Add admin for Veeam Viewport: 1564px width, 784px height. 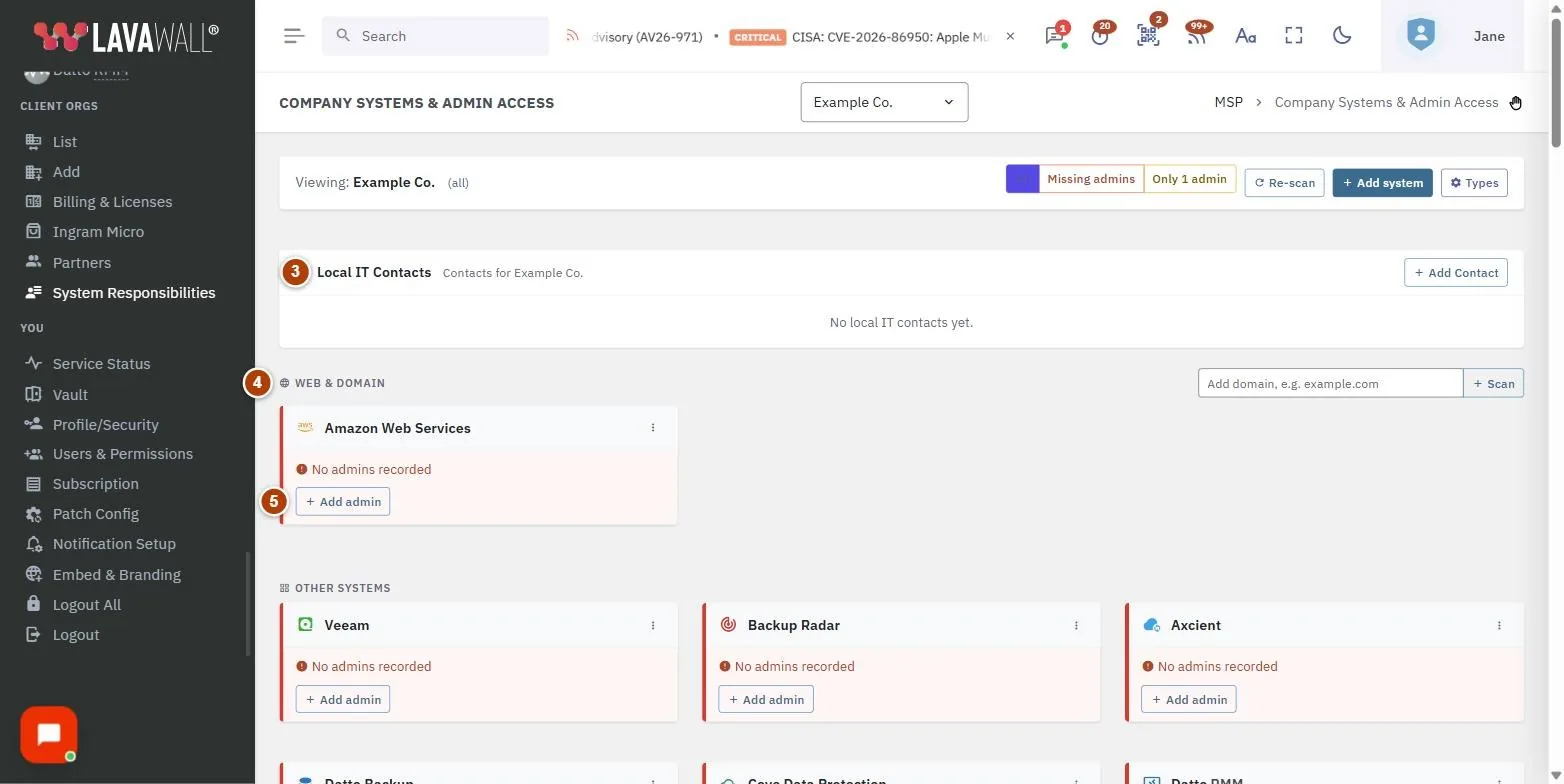[x=343, y=699]
